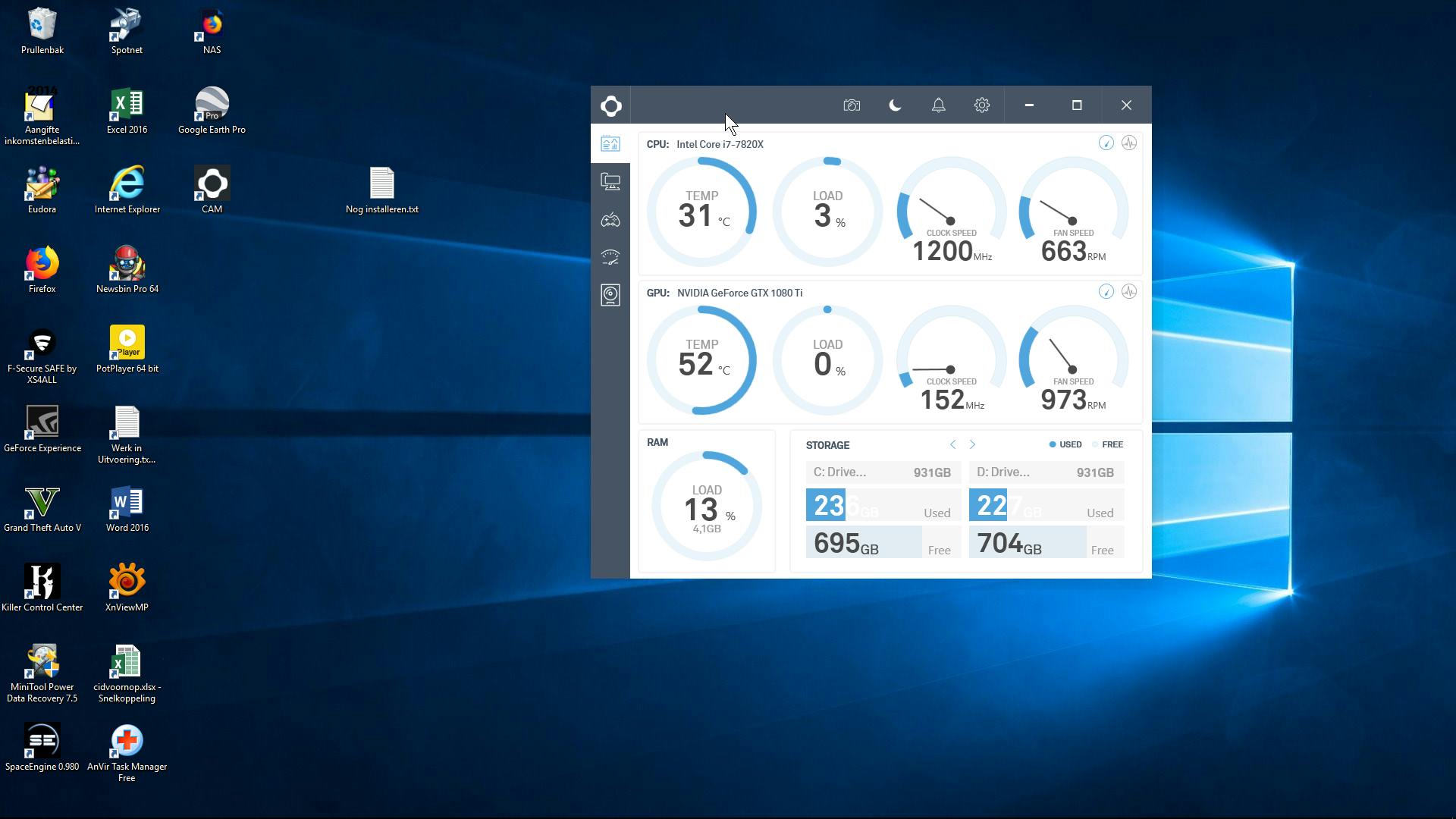Switch CPU panel to graph view
1456x819 pixels.
(1128, 143)
